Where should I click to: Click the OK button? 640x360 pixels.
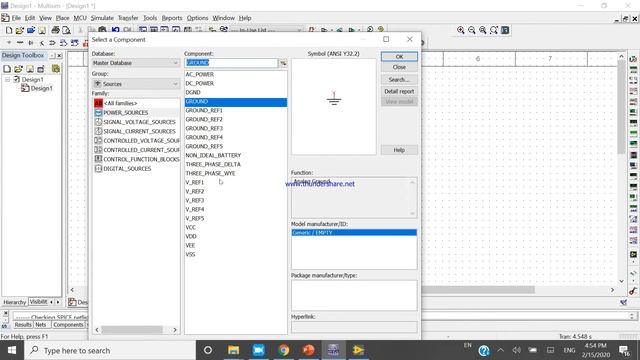(x=399, y=56)
